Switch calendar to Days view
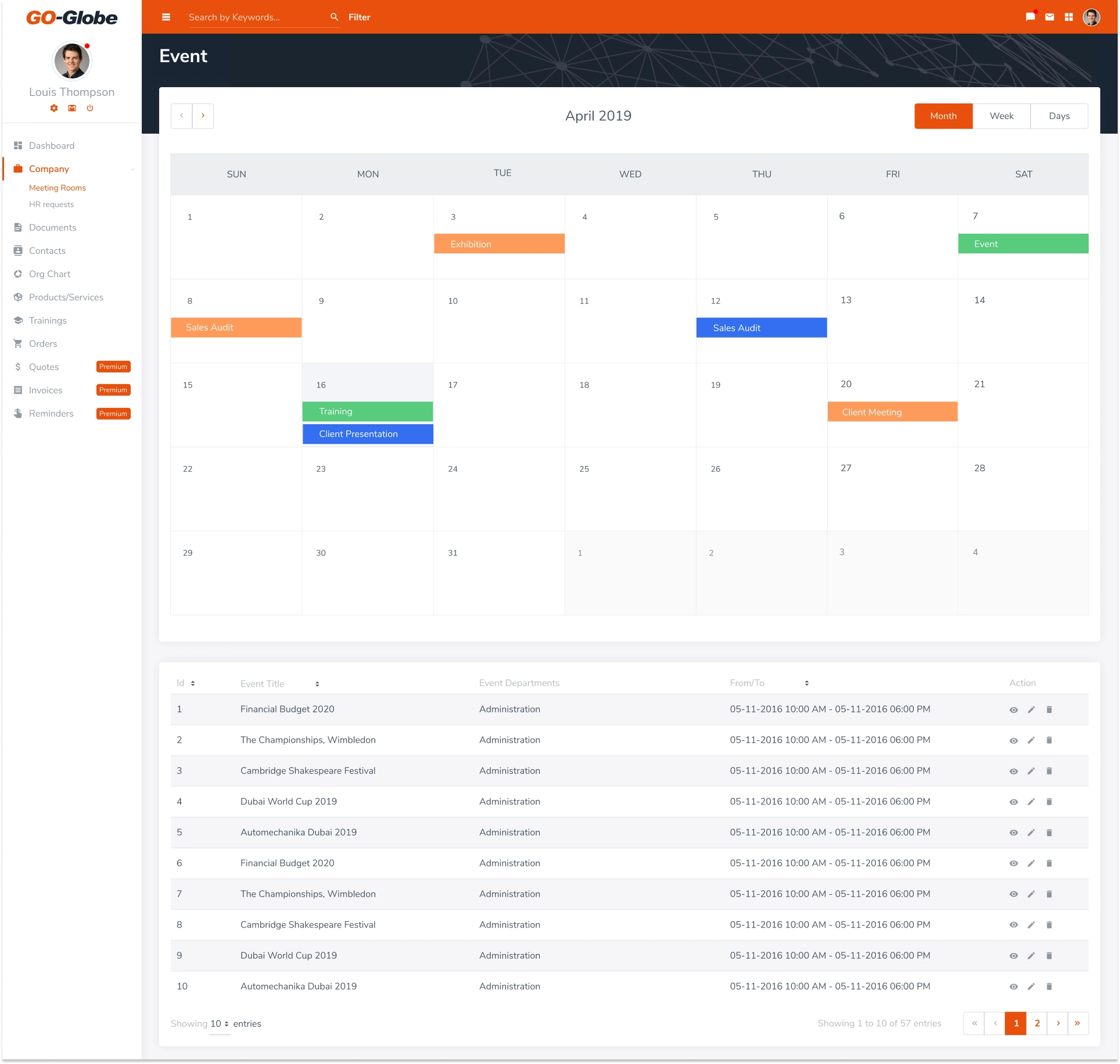This screenshot has height=1064, width=1120. tap(1058, 116)
